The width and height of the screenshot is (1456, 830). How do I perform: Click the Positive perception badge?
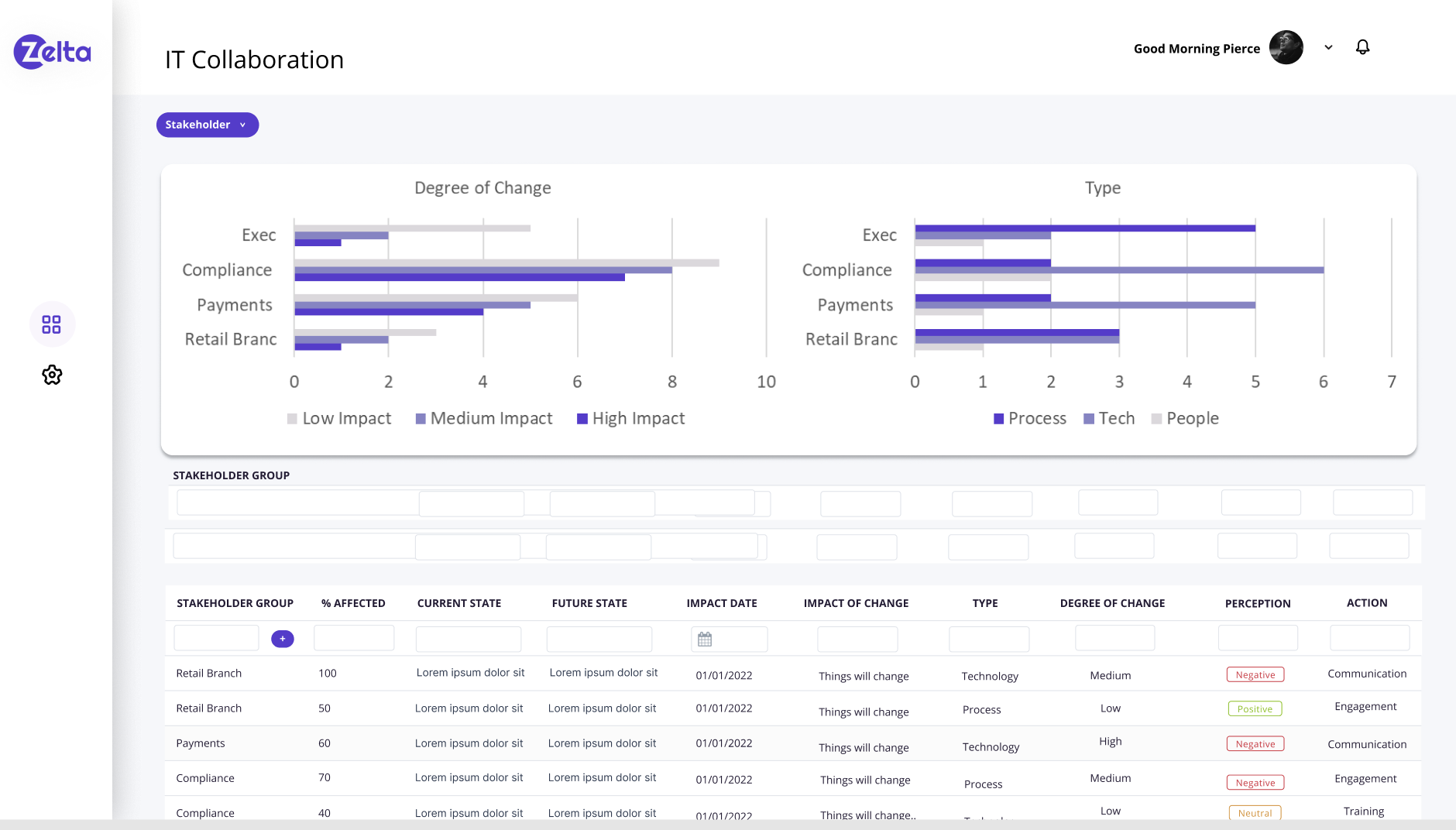point(1255,708)
